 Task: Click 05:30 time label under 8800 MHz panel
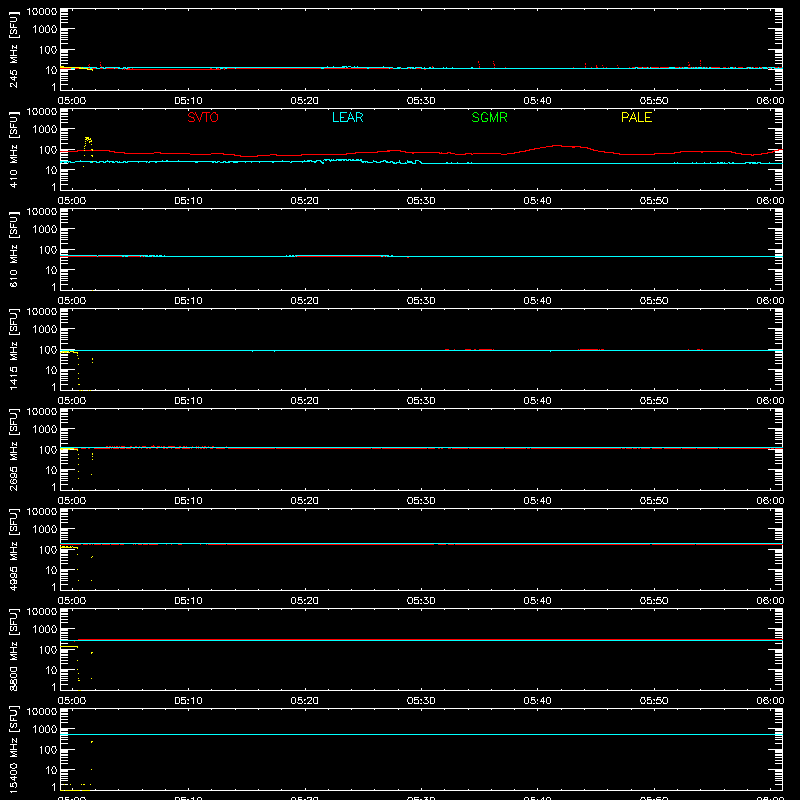(x=421, y=701)
